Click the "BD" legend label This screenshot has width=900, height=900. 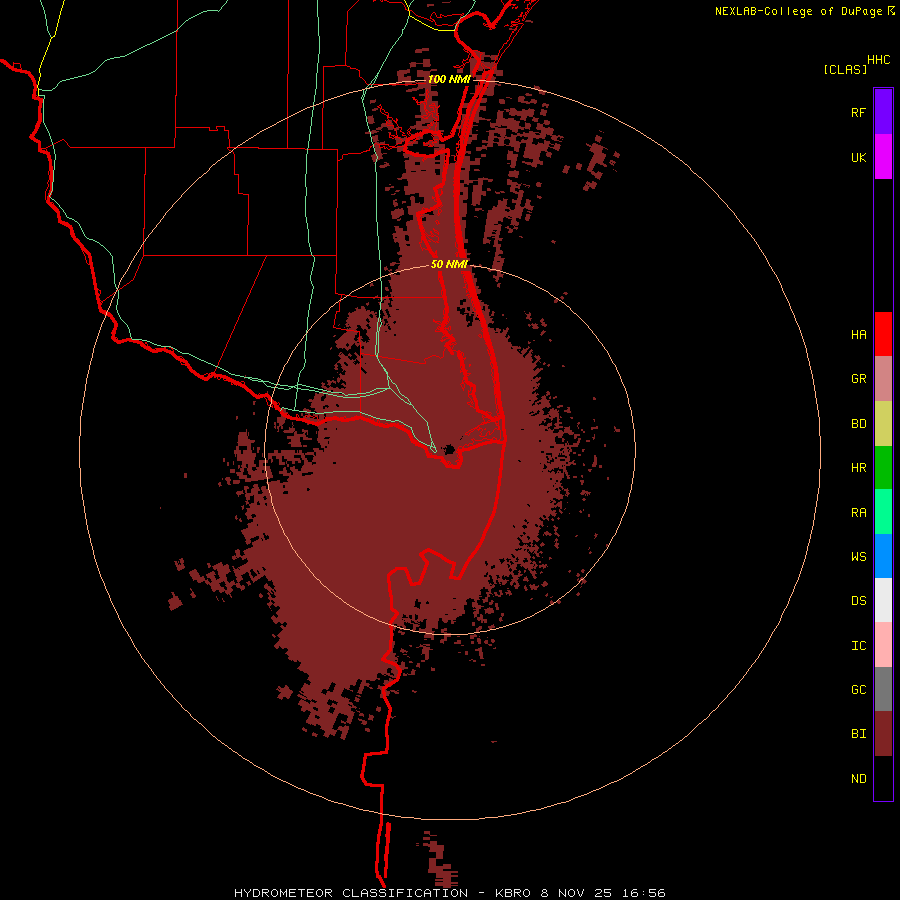tap(858, 424)
